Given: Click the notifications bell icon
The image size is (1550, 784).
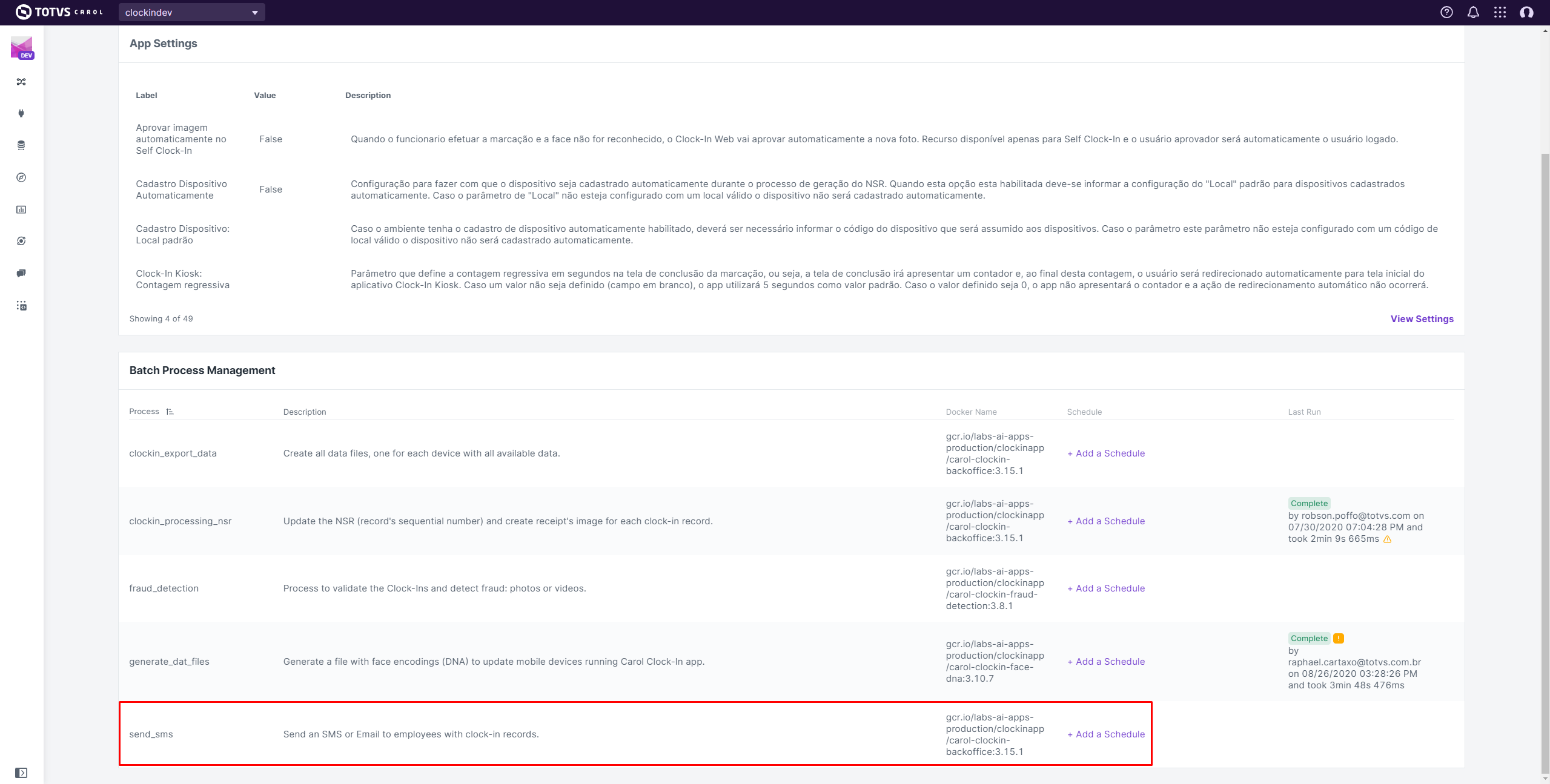Looking at the screenshot, I should point(1473,12).
